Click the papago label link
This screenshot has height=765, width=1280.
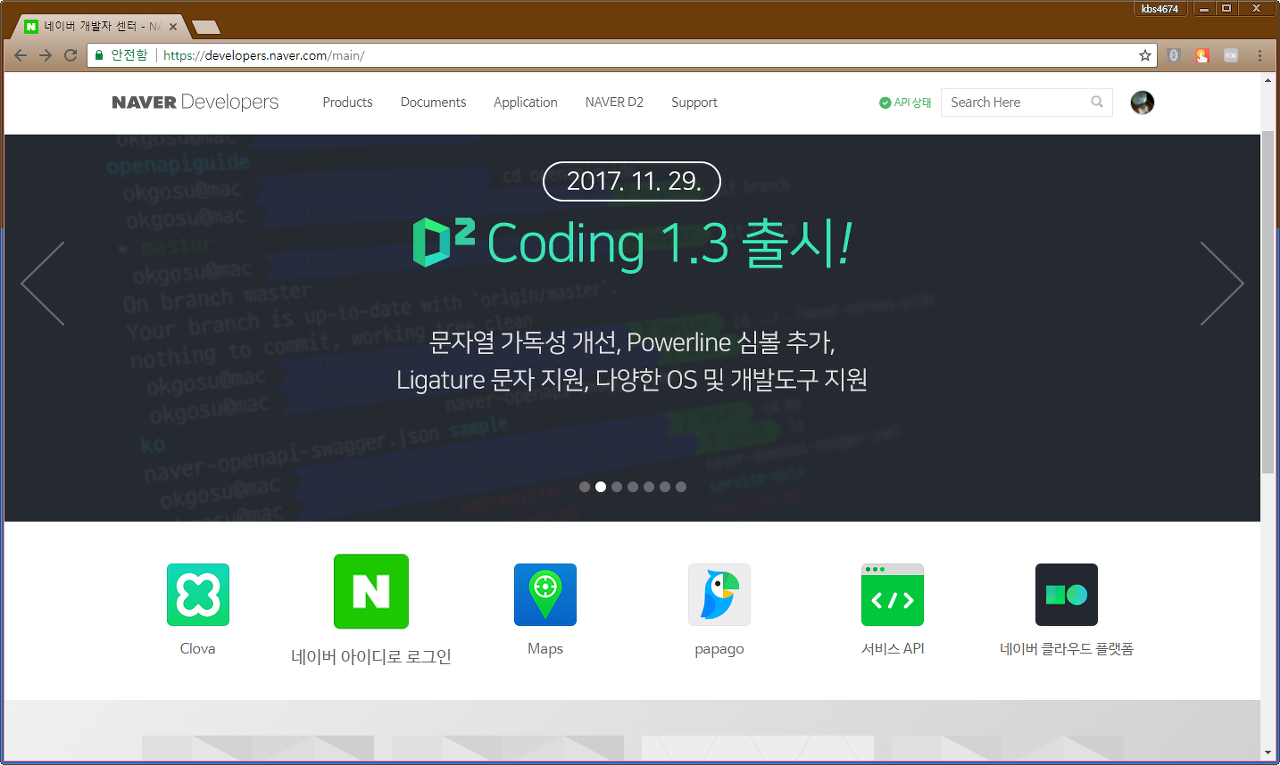[719, 650]
